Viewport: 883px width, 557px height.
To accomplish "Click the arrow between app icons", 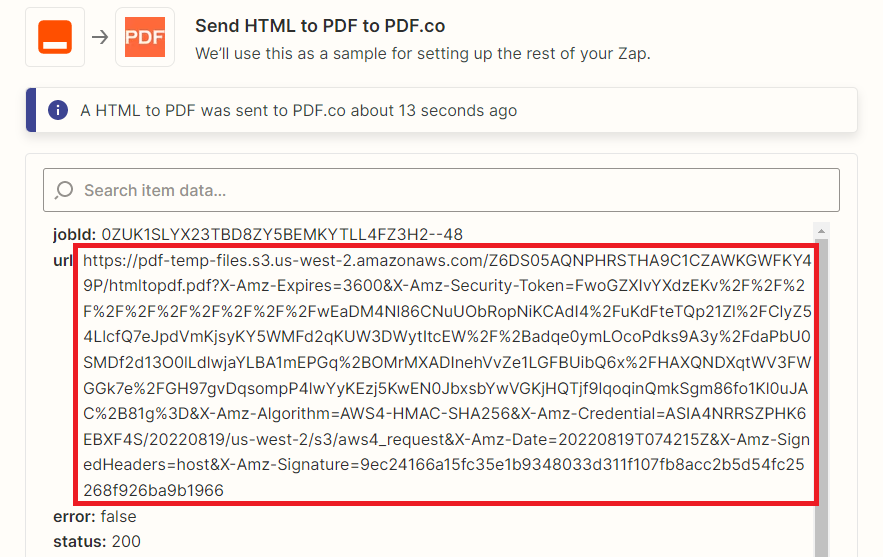I will pyautogui.click(x=100, y=37).
